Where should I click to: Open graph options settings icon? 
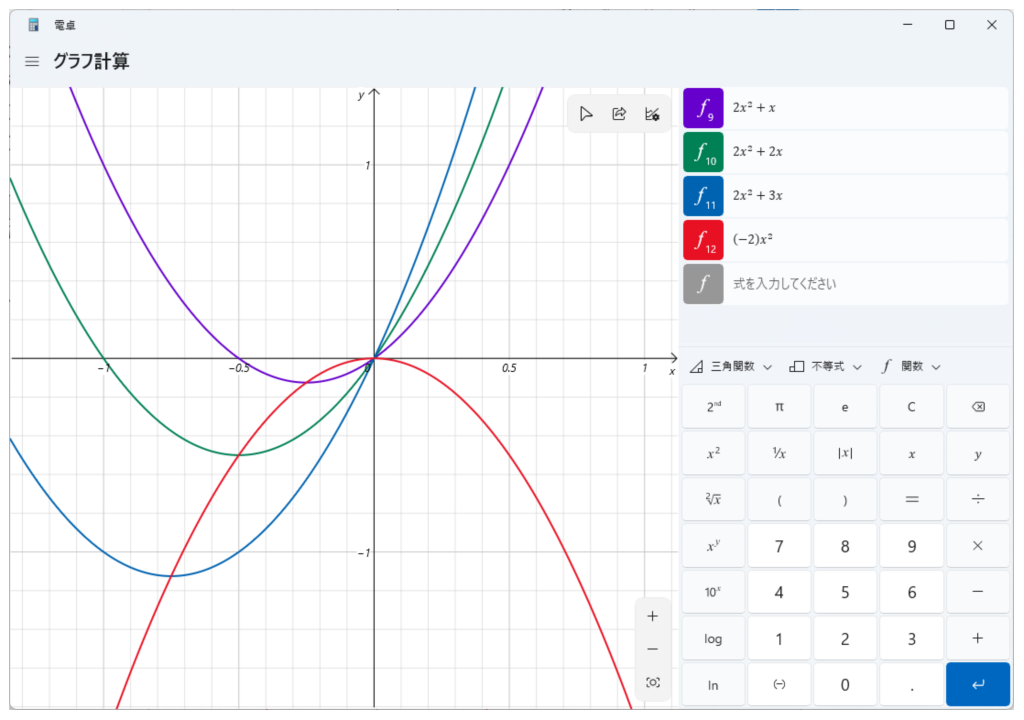pos(652,114)
